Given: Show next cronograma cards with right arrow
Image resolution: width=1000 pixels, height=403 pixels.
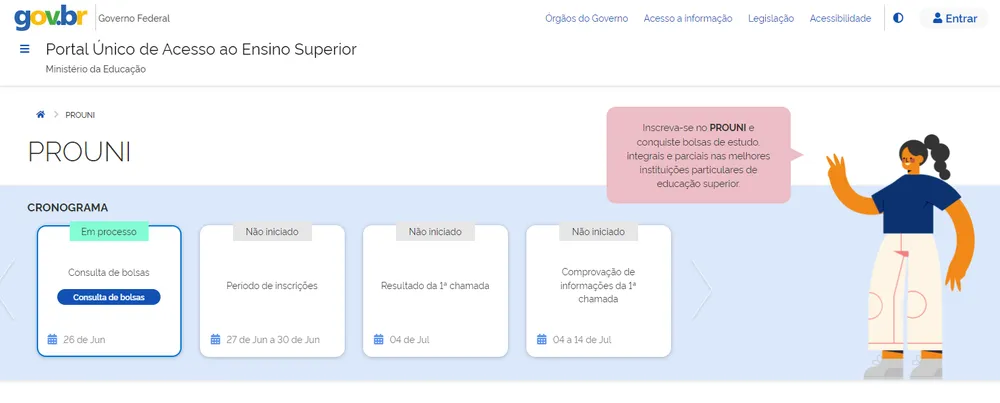Looking at the screenshot, I should pyautogui.click(x=701, y=289).
